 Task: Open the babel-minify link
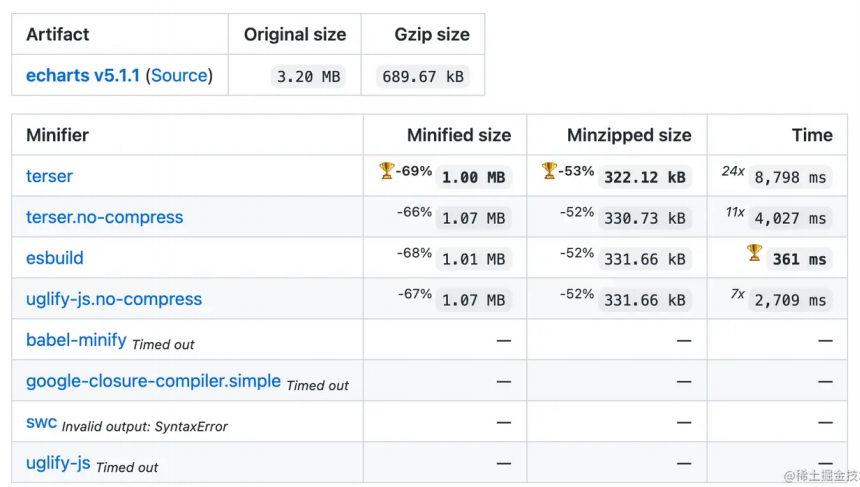pos(76,340)
